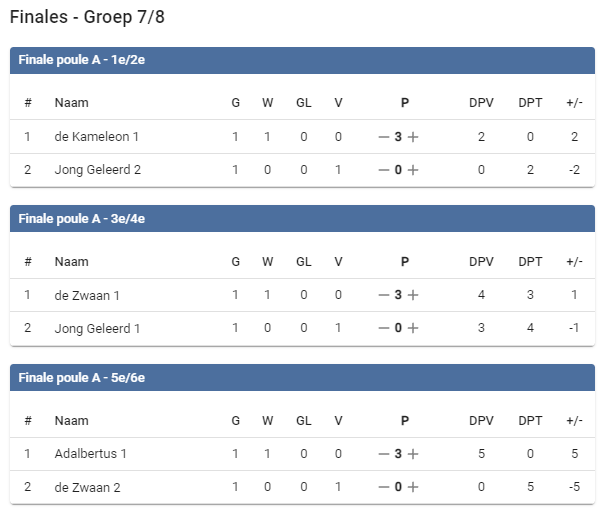Subtract a point from Jong Geleerd 1
607x514 pixels.
[383, 328]
